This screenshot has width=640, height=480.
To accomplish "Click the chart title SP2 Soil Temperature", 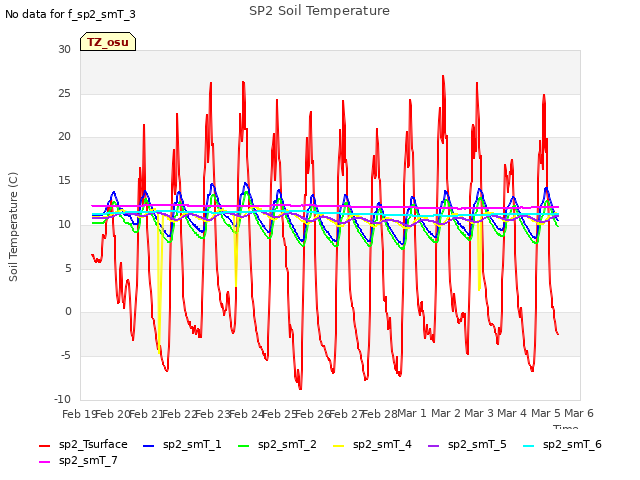I will [319, 11].
